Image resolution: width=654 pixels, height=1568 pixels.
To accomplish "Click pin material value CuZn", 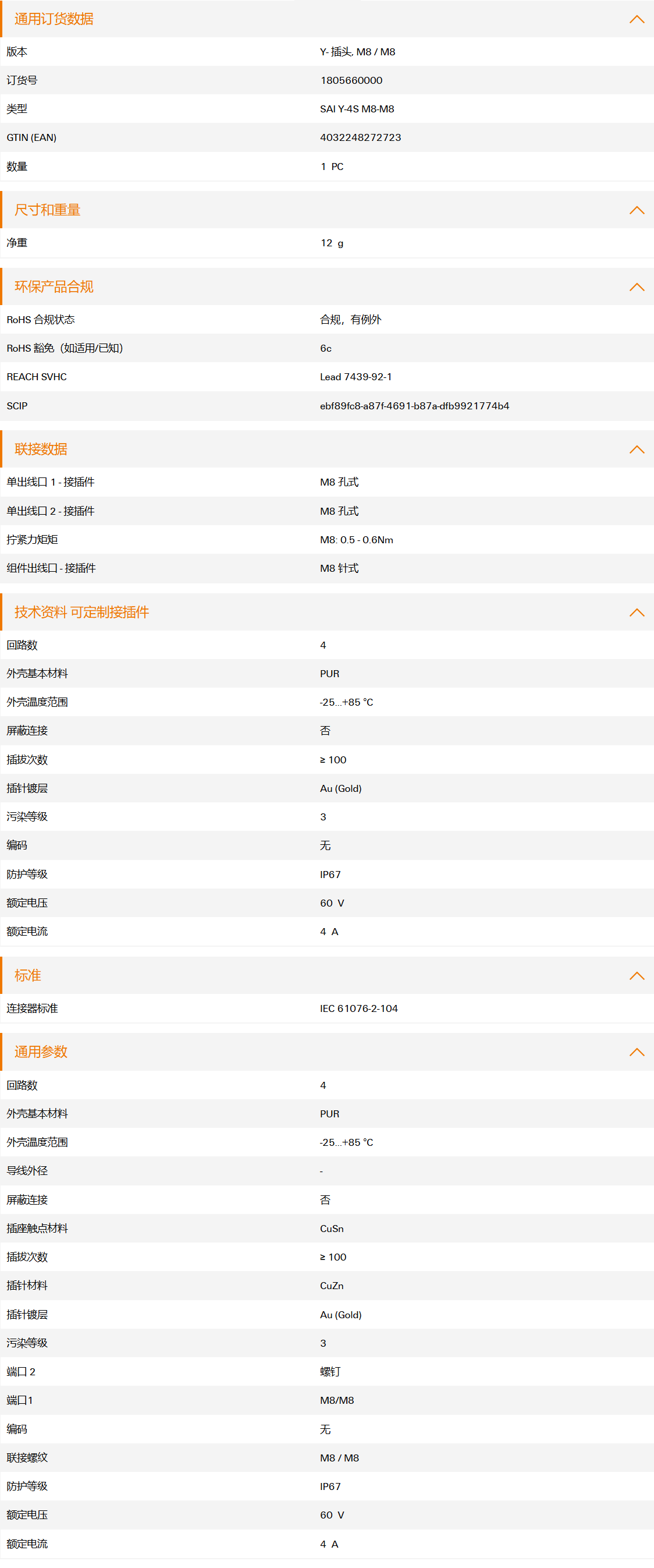I will tap(332, 1286).
